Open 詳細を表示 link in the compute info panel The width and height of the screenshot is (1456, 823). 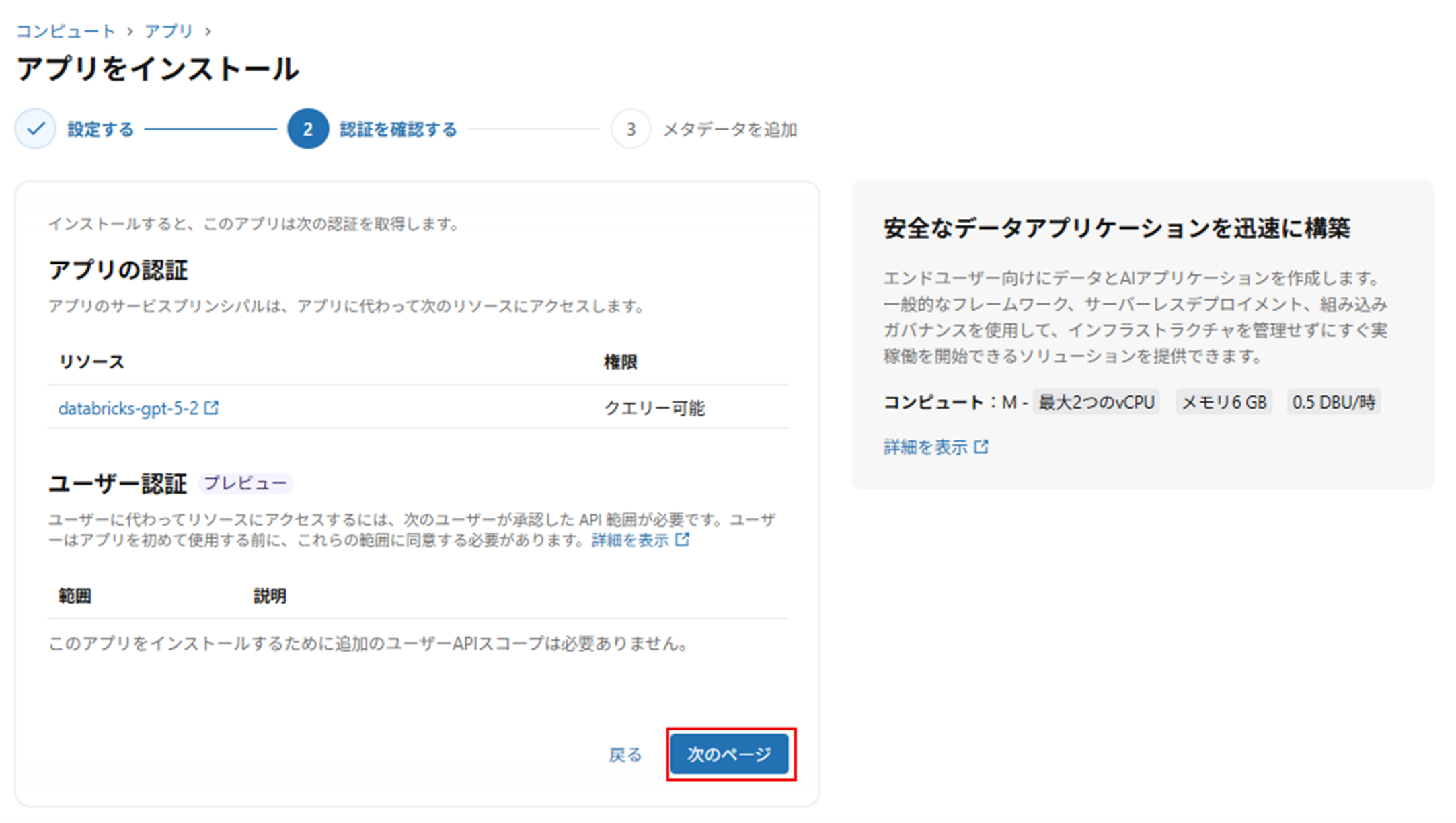[925, 447]
